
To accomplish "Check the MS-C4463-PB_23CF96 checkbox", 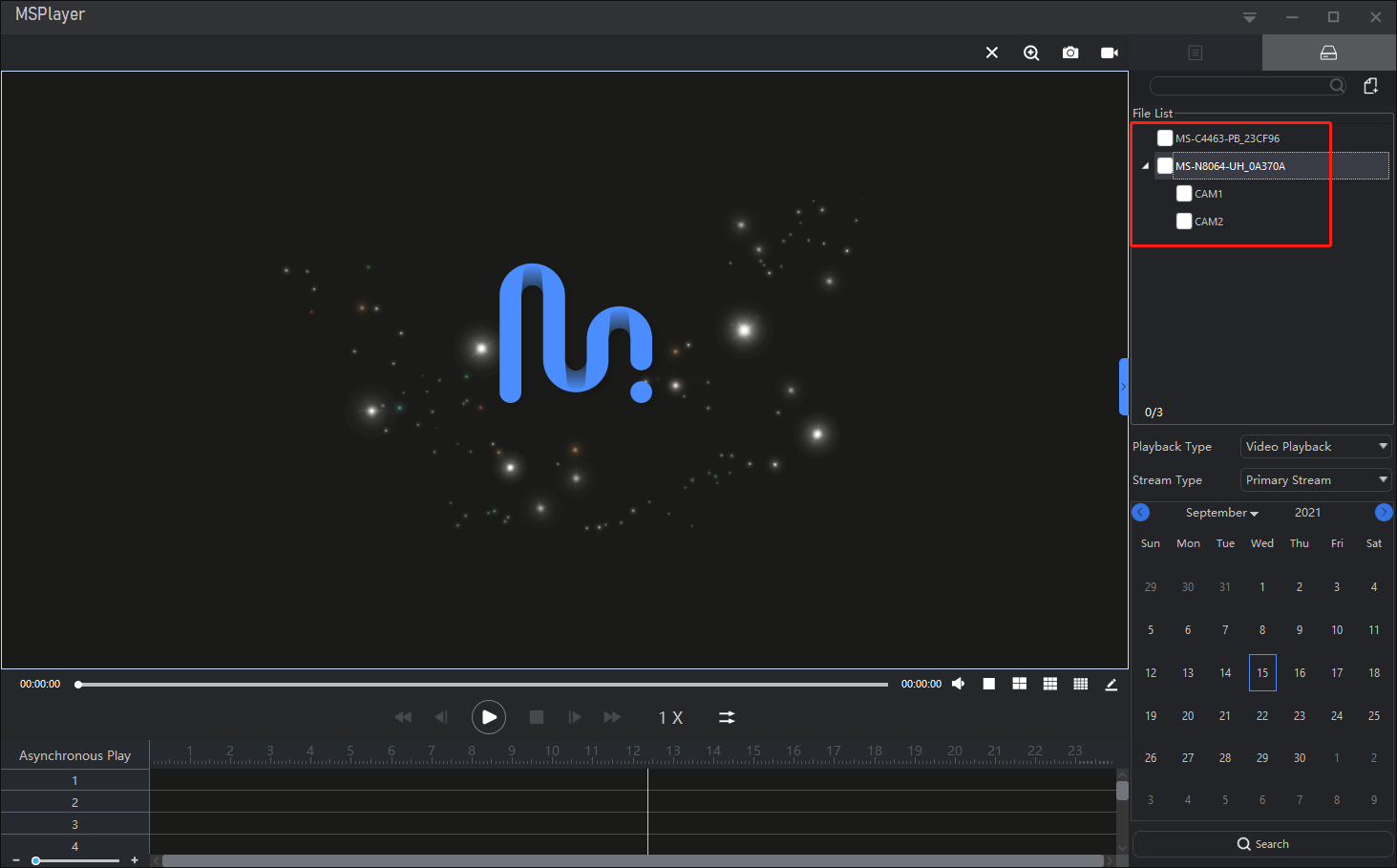I will tap(1165, 138).
